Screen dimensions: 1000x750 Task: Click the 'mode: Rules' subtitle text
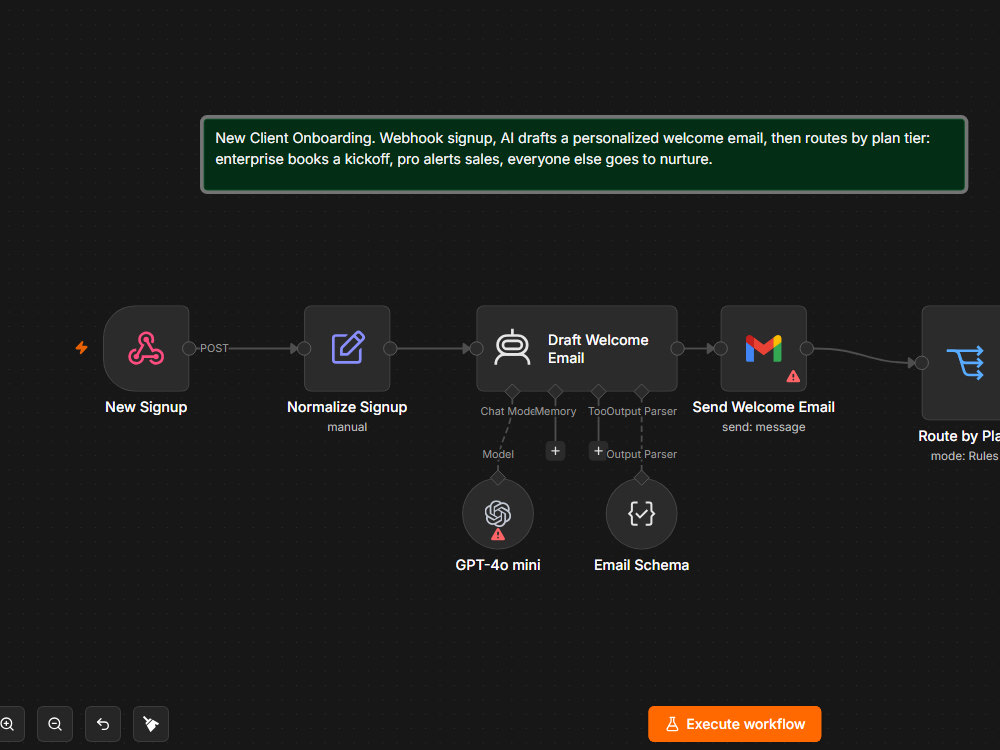964,456
